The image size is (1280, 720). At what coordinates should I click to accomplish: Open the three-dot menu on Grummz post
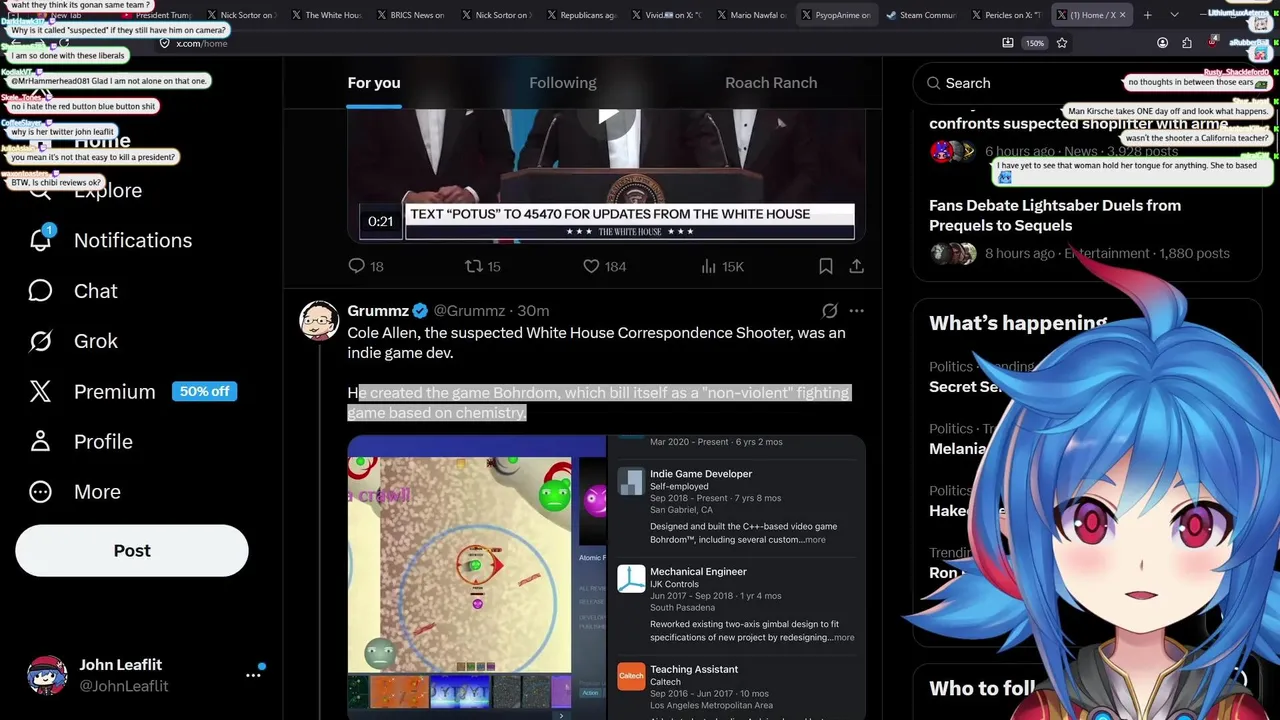tap(857, 311)
